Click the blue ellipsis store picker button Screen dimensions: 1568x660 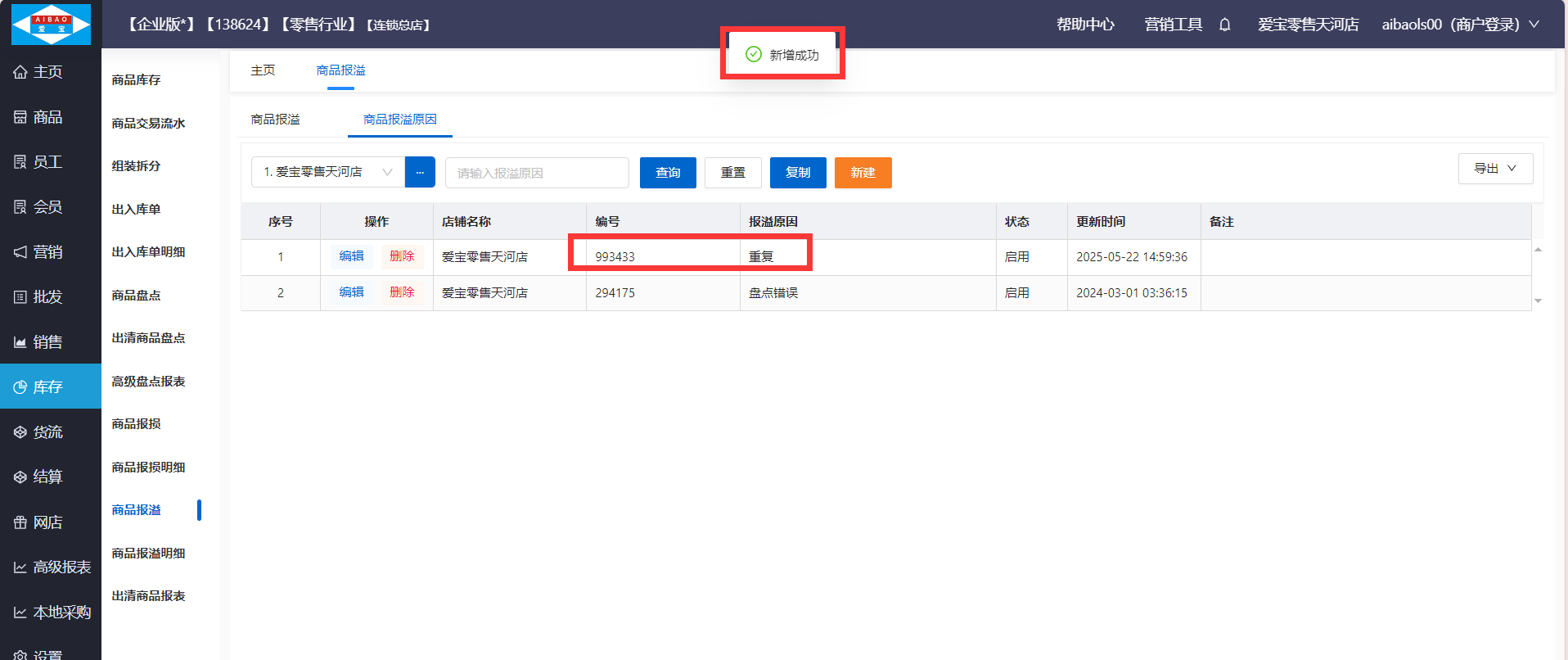[x=420, y=172]
